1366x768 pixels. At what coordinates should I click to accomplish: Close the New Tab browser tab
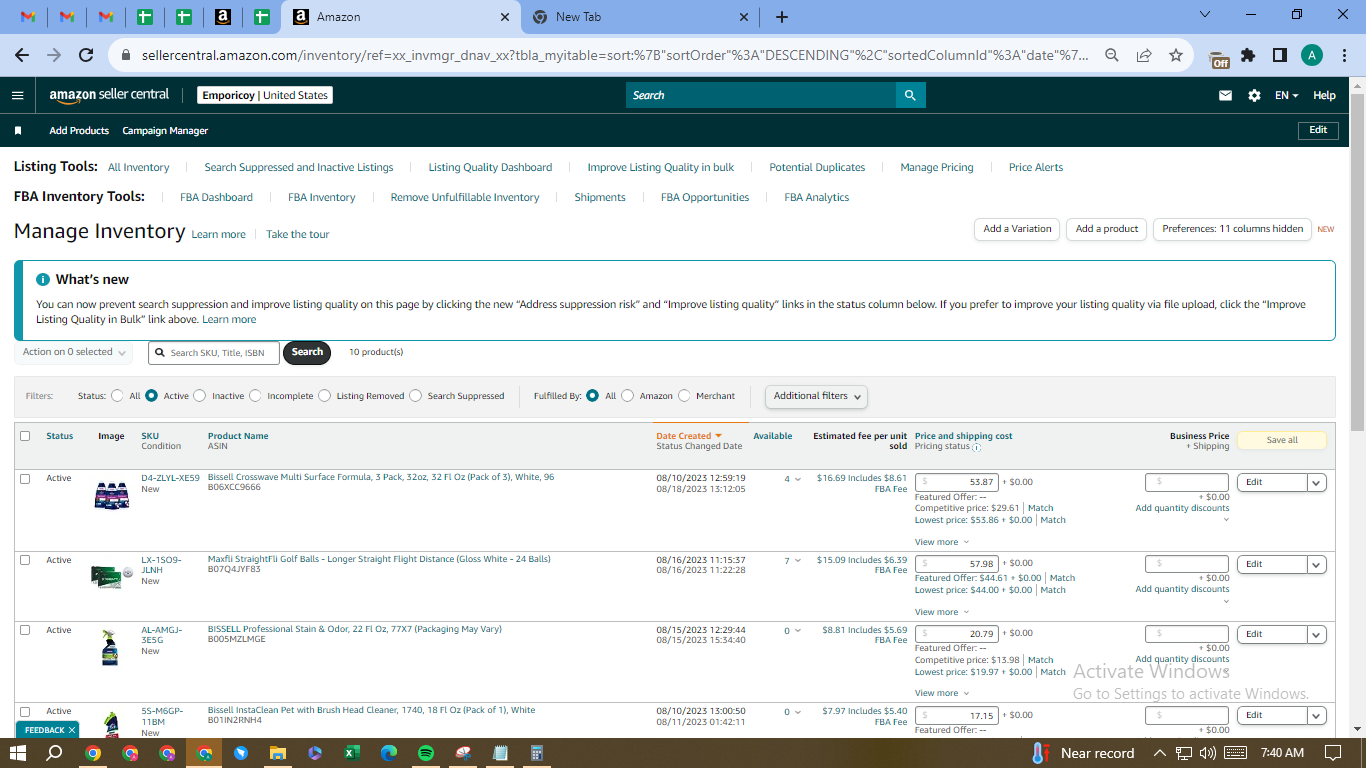tap(743, 17)
